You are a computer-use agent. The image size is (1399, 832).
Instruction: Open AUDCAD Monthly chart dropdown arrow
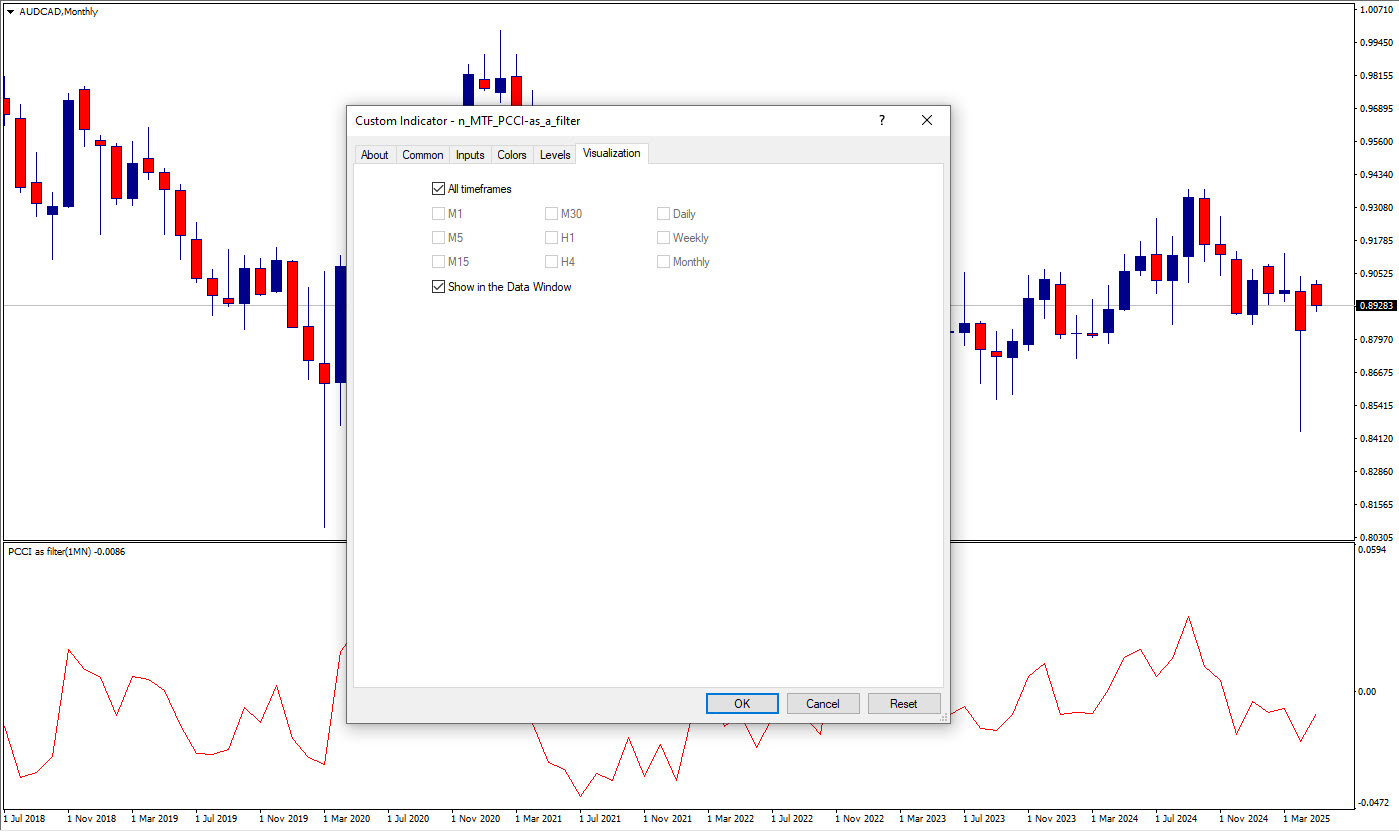10,12
